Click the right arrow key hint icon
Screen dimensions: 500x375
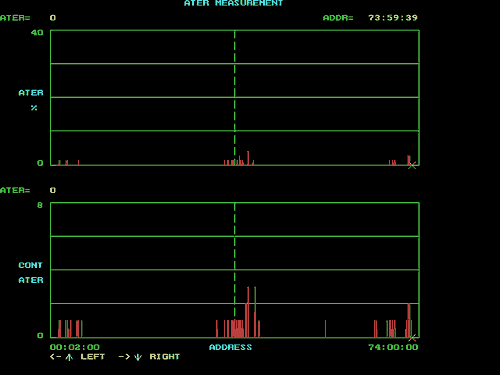124,357
